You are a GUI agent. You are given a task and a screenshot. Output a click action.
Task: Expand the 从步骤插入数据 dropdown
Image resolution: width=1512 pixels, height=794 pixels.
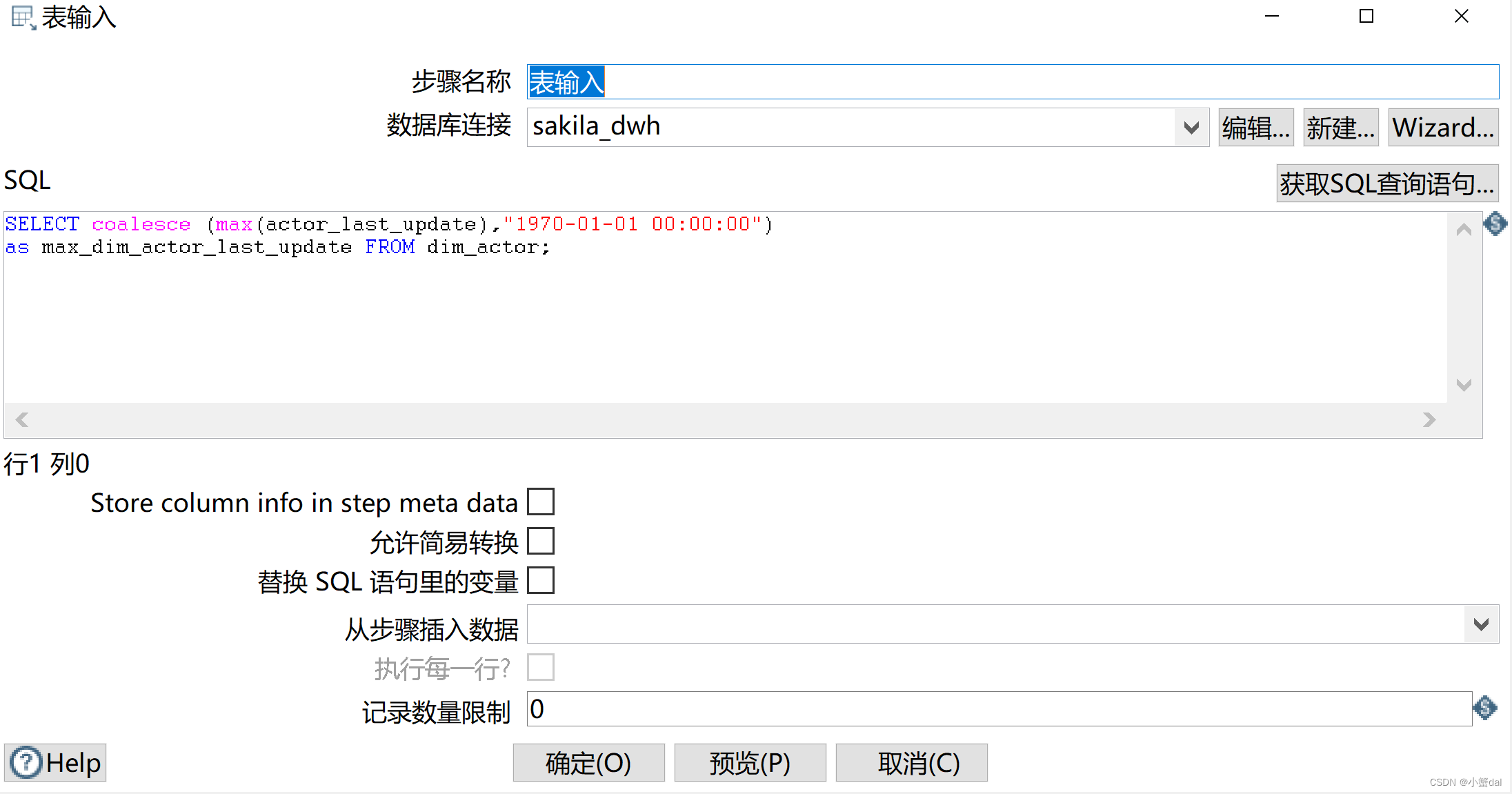(1481, 624)
